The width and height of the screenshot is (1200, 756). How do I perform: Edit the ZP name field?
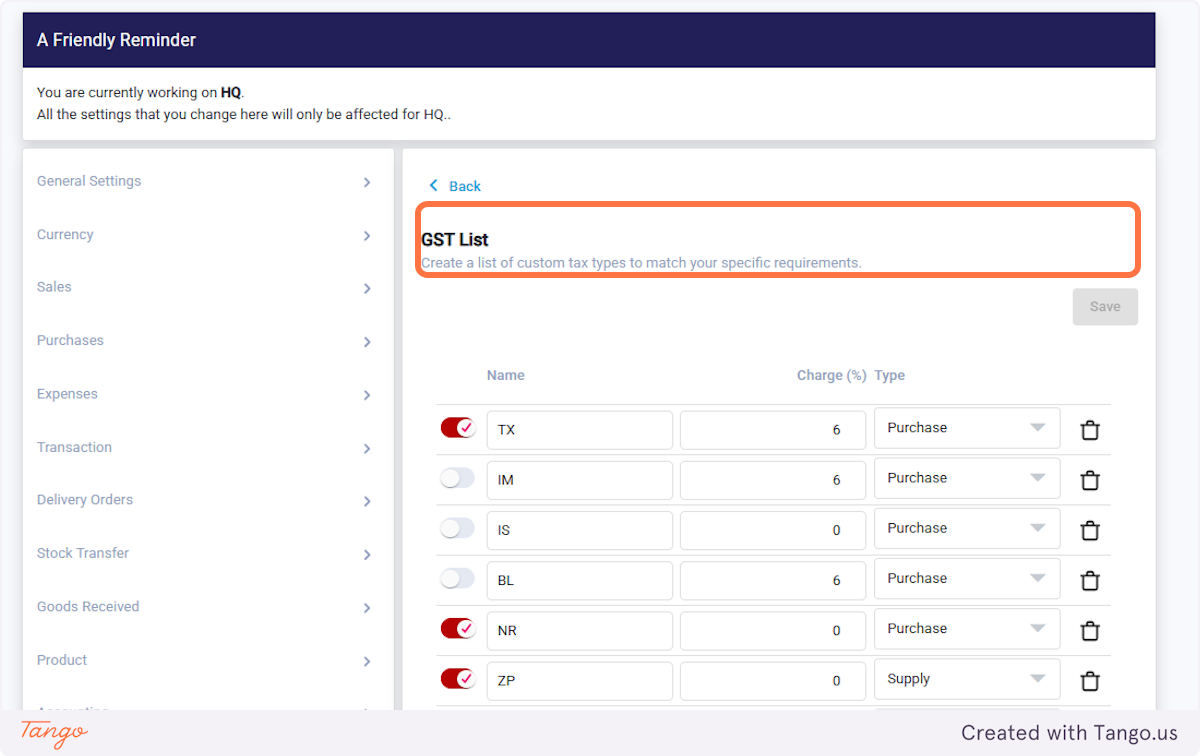coord(580,681)
